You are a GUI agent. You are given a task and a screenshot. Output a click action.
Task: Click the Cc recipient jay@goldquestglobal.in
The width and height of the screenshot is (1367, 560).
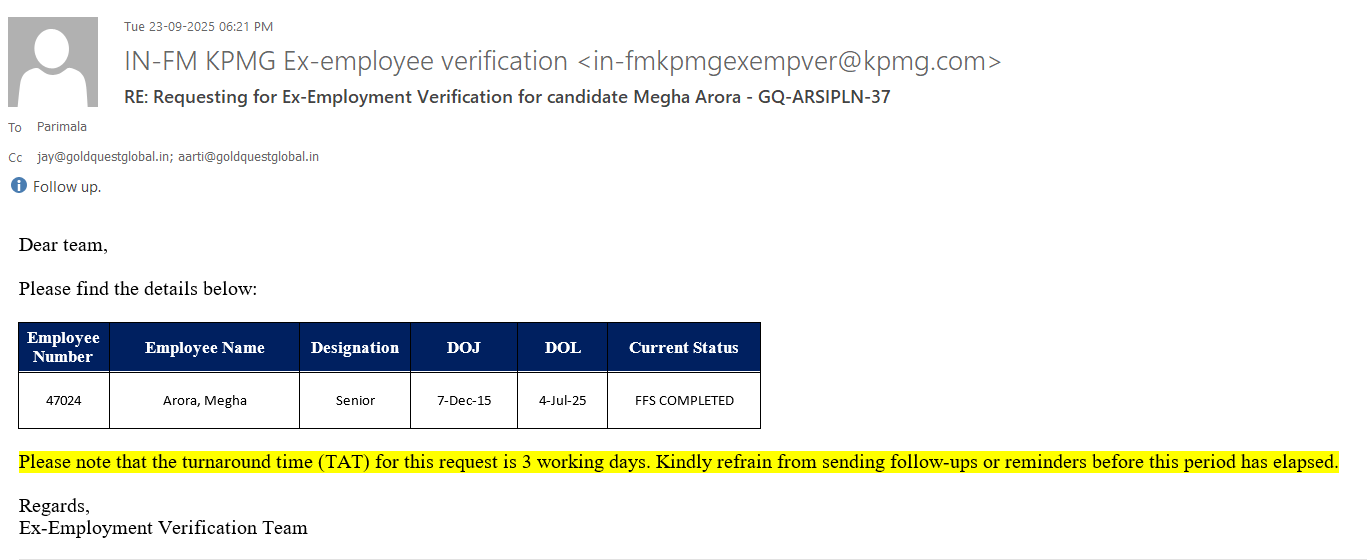click(x=103, y=157)
